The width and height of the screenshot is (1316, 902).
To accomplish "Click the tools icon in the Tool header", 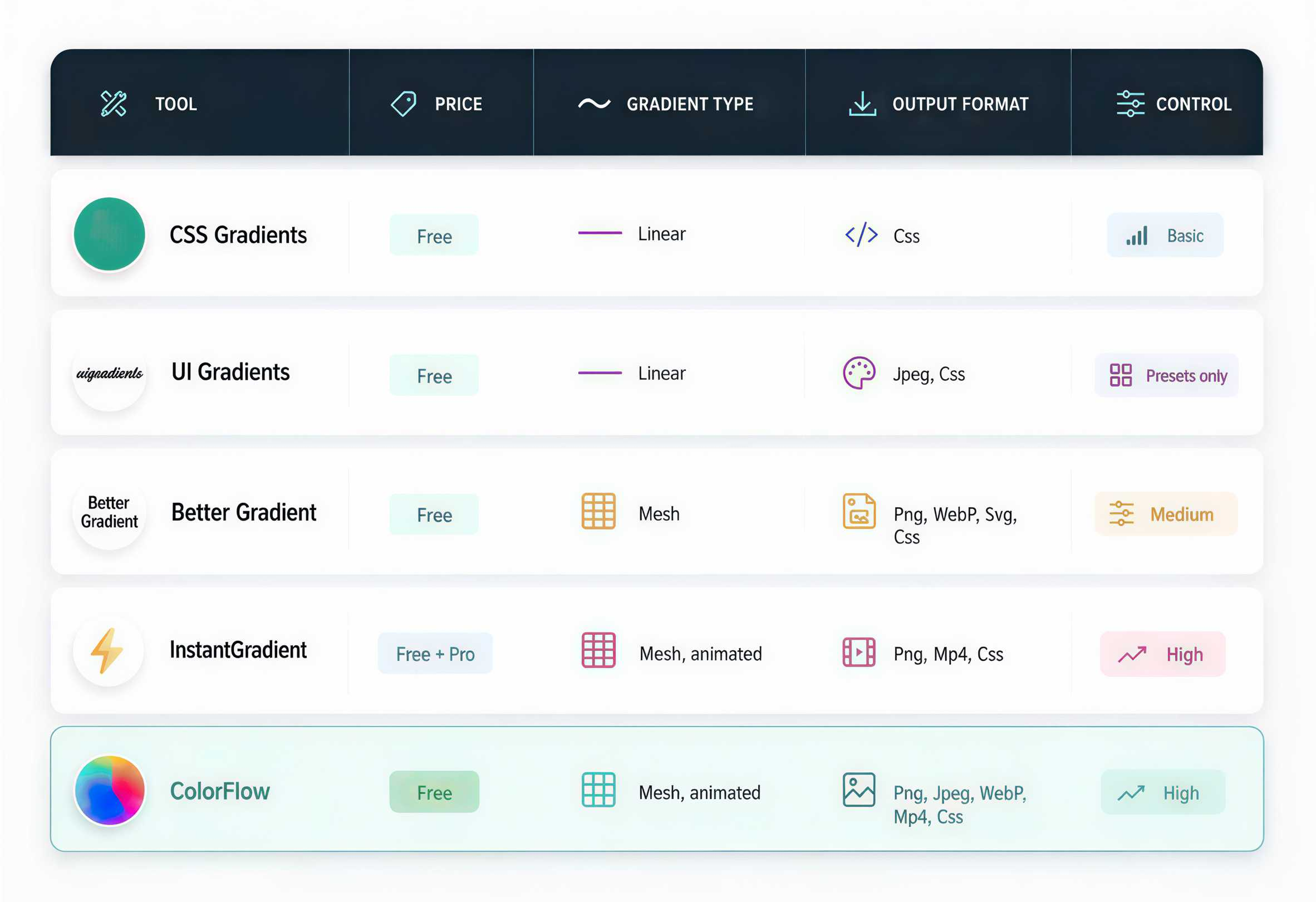I will pyautogui.click(x=113, y=104).
